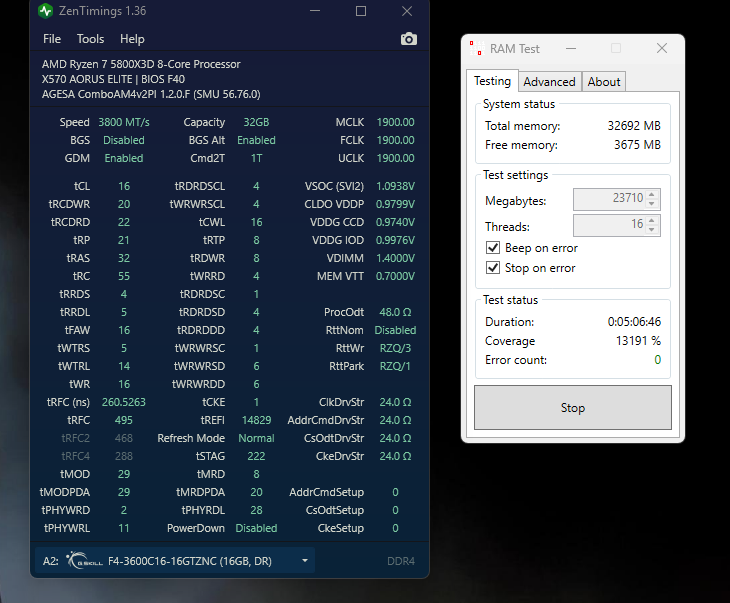Click the Total memory value 32692 MB

pos(634,126)
